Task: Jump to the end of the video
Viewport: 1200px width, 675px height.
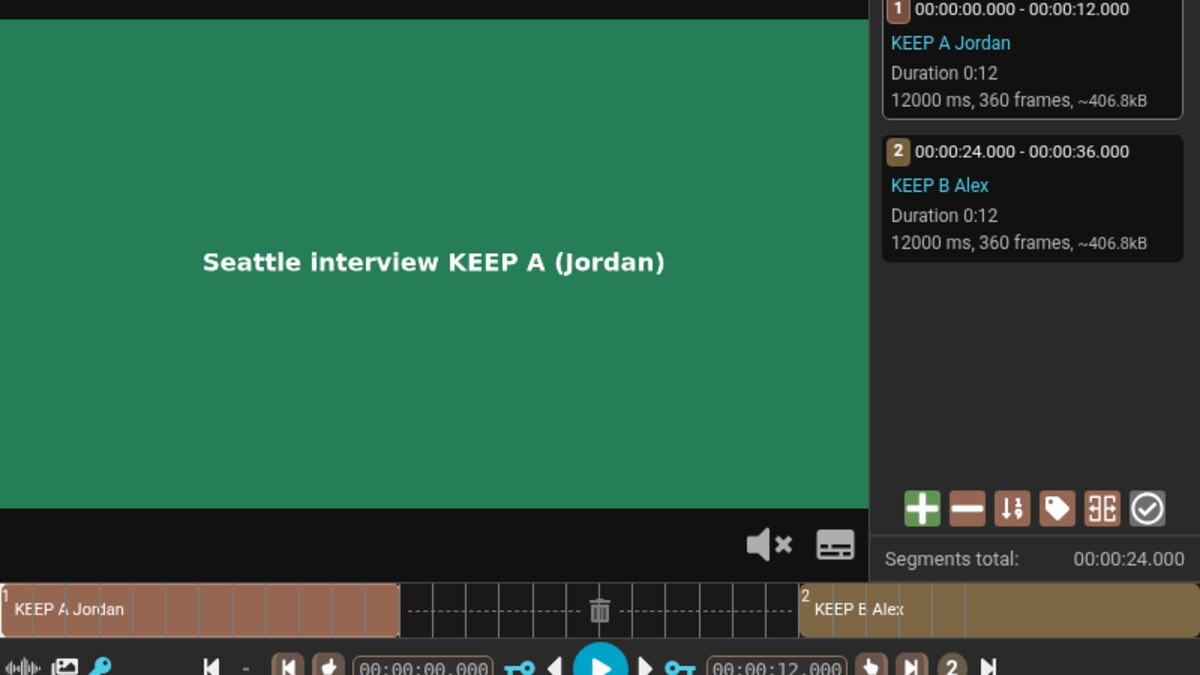Action: point(988,667)
